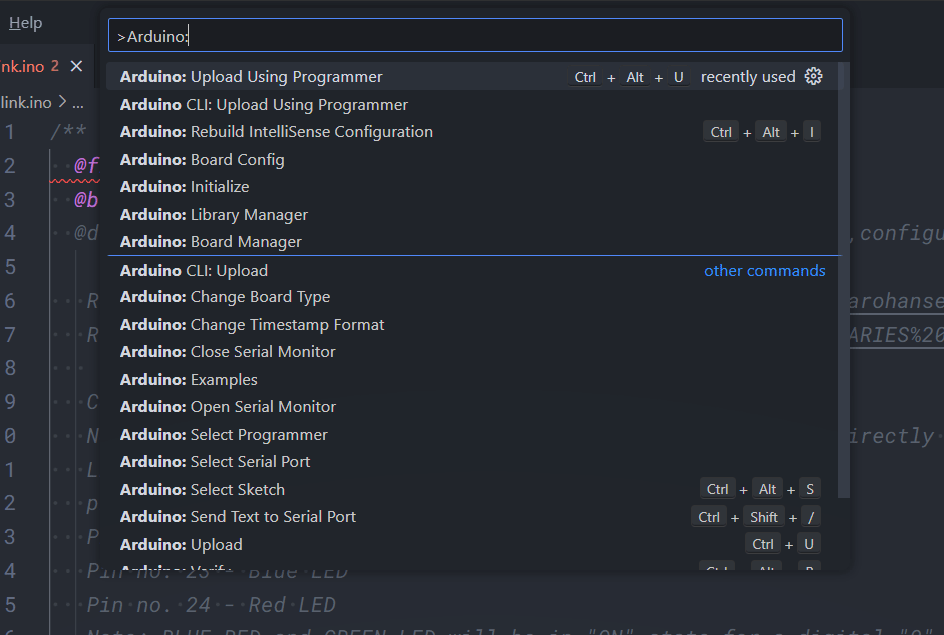Click the command list scrollbar
This screenshot has height=635, width=944.
[x=844, y=280]
